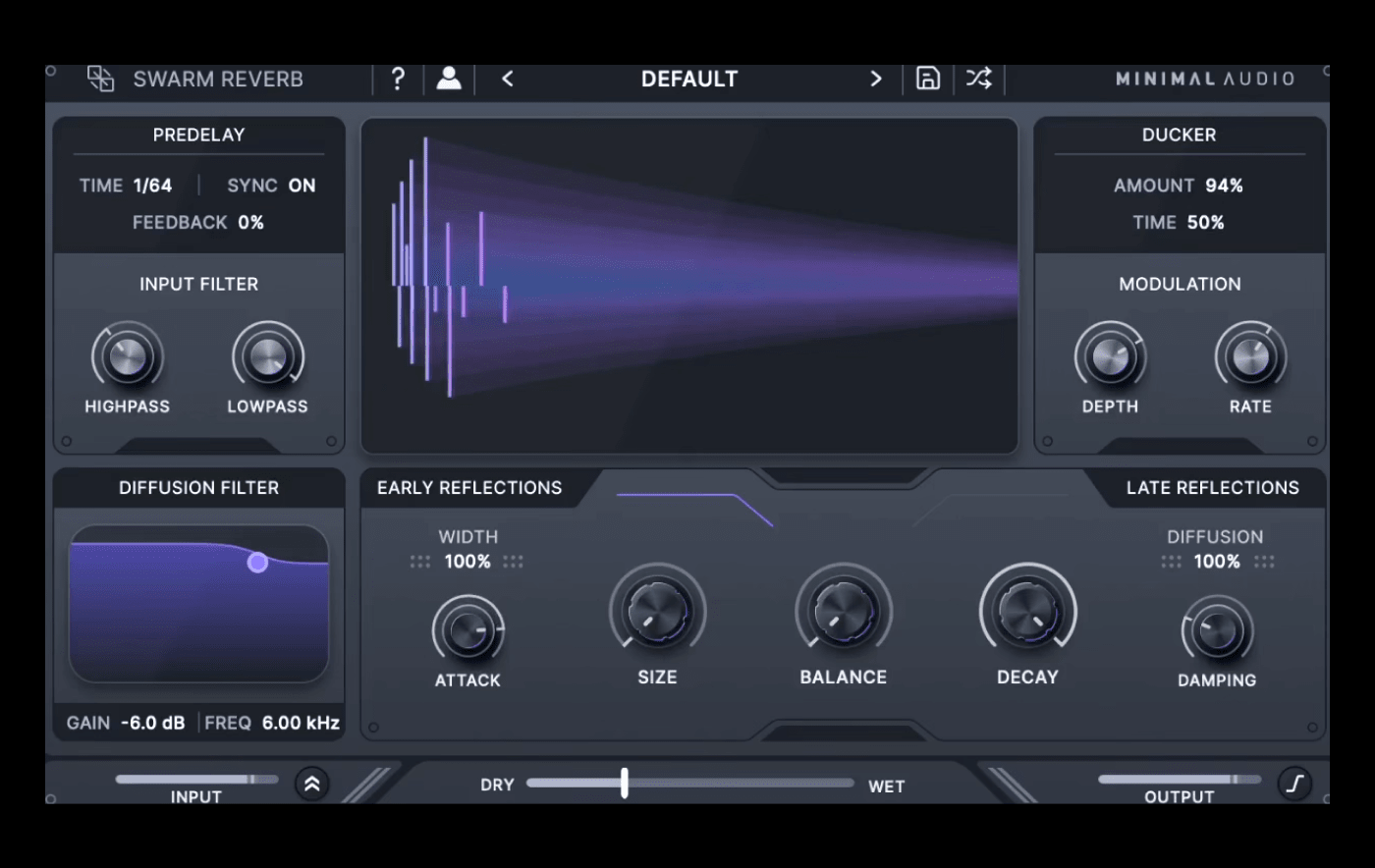Image resolution: width=1375 pixels, height=868 pixels.
Task: Click the Diffusion modulation slot dots
Action: point(1170,561)
